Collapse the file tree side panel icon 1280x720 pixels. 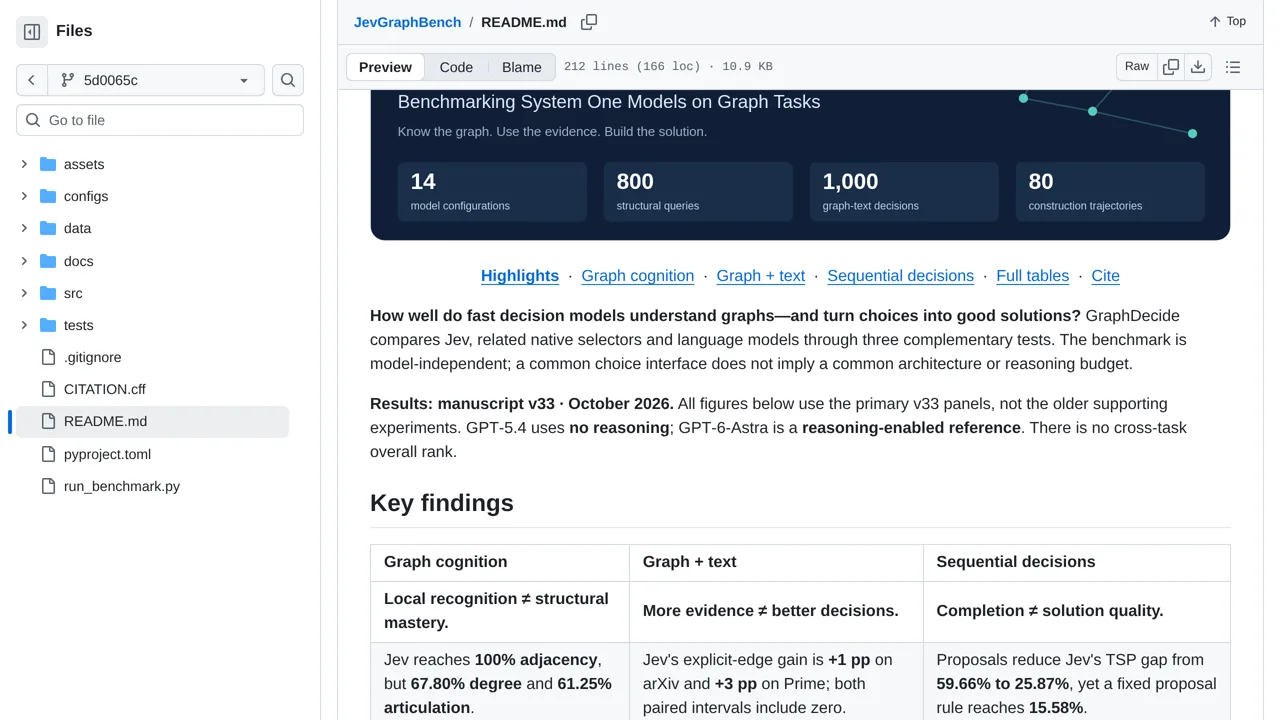32,32
